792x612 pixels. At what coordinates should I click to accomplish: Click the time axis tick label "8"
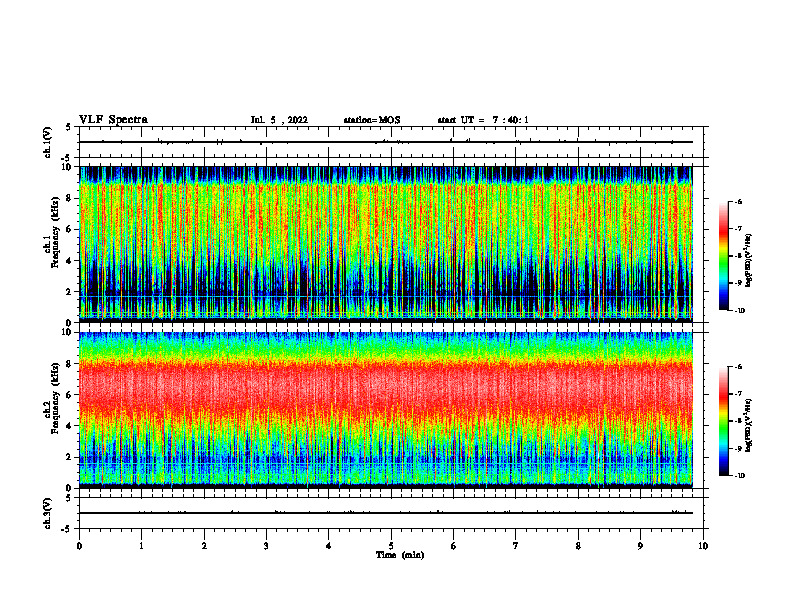point(578,546)
